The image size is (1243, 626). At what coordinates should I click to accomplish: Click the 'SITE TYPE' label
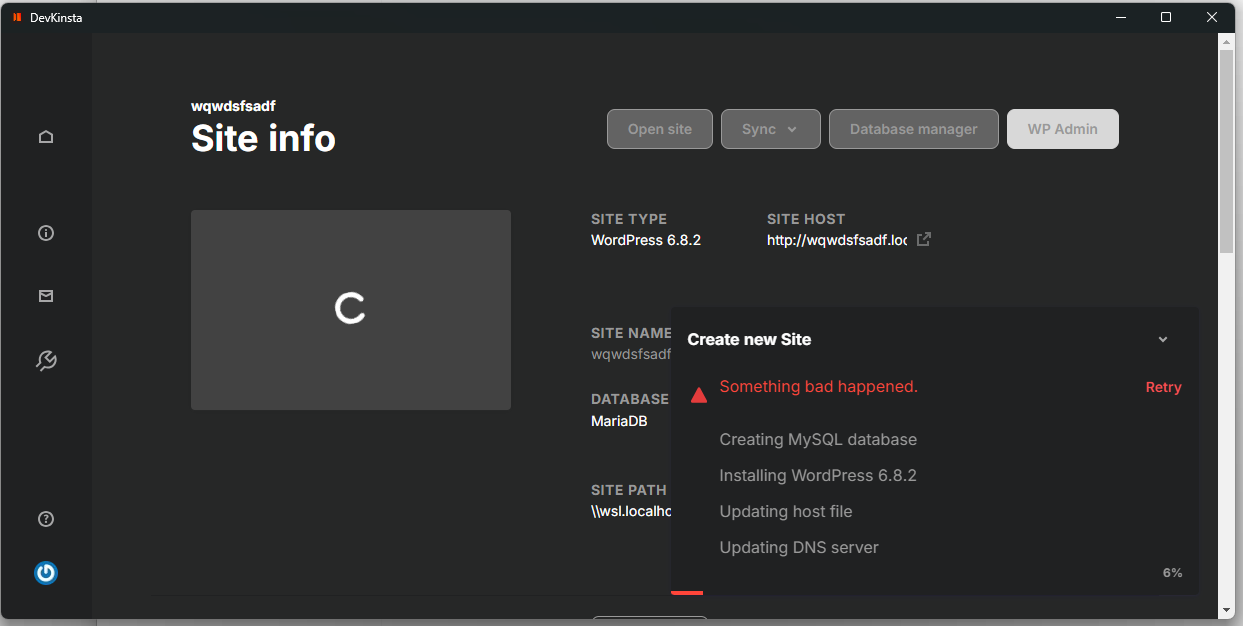[x=629, y=219]
